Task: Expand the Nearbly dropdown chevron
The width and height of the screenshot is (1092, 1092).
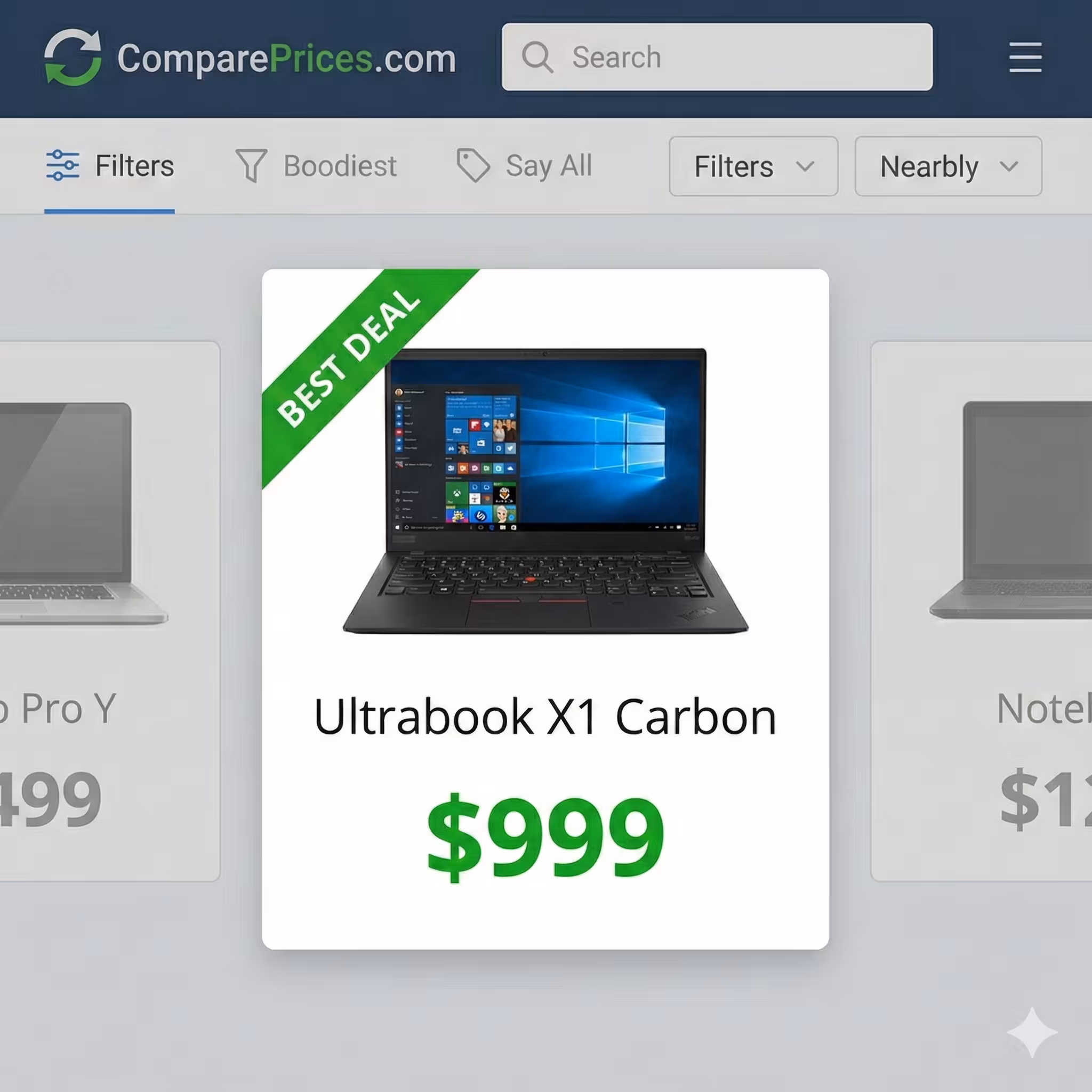Action: click(1008, 166)
